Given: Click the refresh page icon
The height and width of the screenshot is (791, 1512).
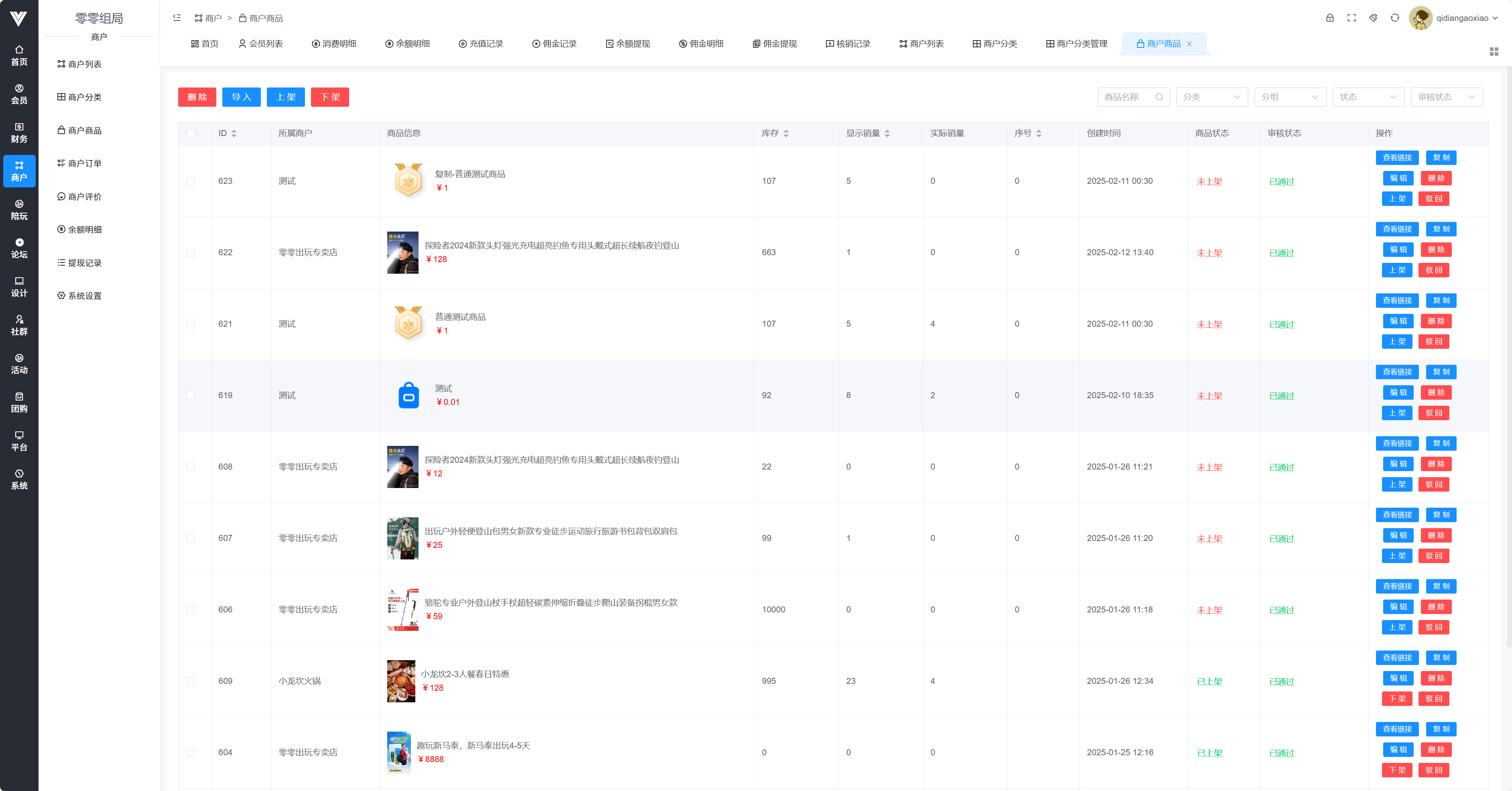Looking at the screenshot, I should [x=1394, y=18].
